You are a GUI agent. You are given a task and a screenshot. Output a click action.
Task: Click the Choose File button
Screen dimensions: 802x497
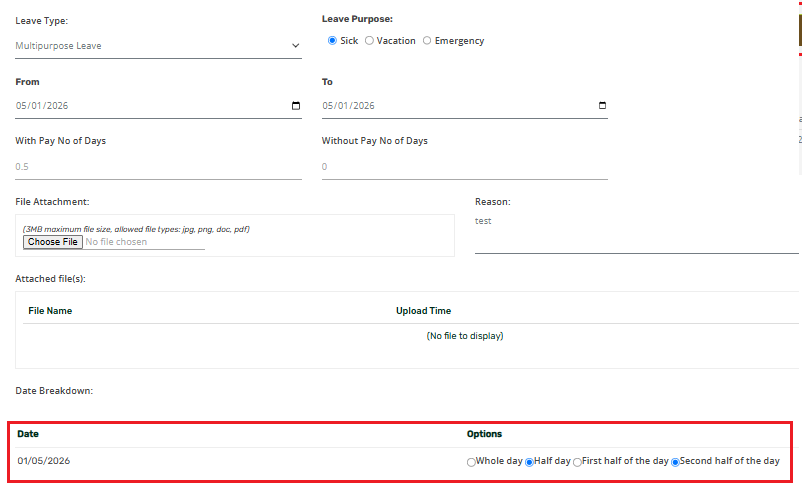pyautogui.click(x=53, y=242)
